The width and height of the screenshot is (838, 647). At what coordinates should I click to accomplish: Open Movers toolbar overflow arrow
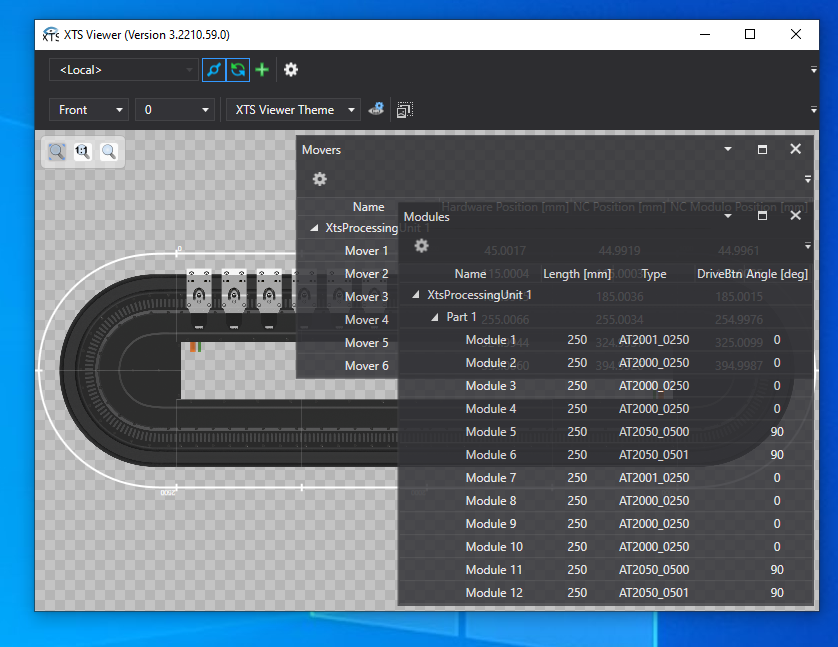tap(808, 180)
